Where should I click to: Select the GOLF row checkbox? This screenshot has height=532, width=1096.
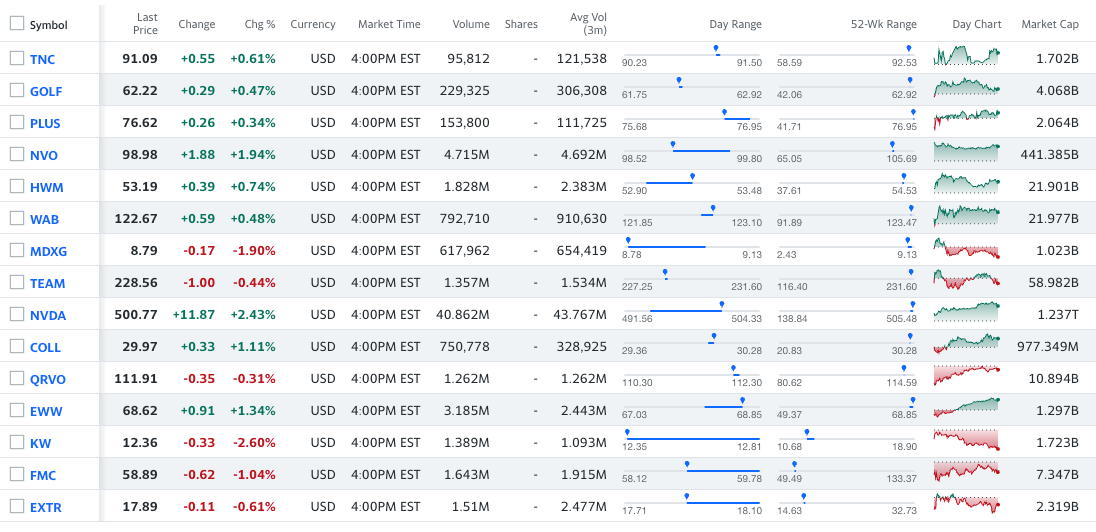(x=17, y=90)
